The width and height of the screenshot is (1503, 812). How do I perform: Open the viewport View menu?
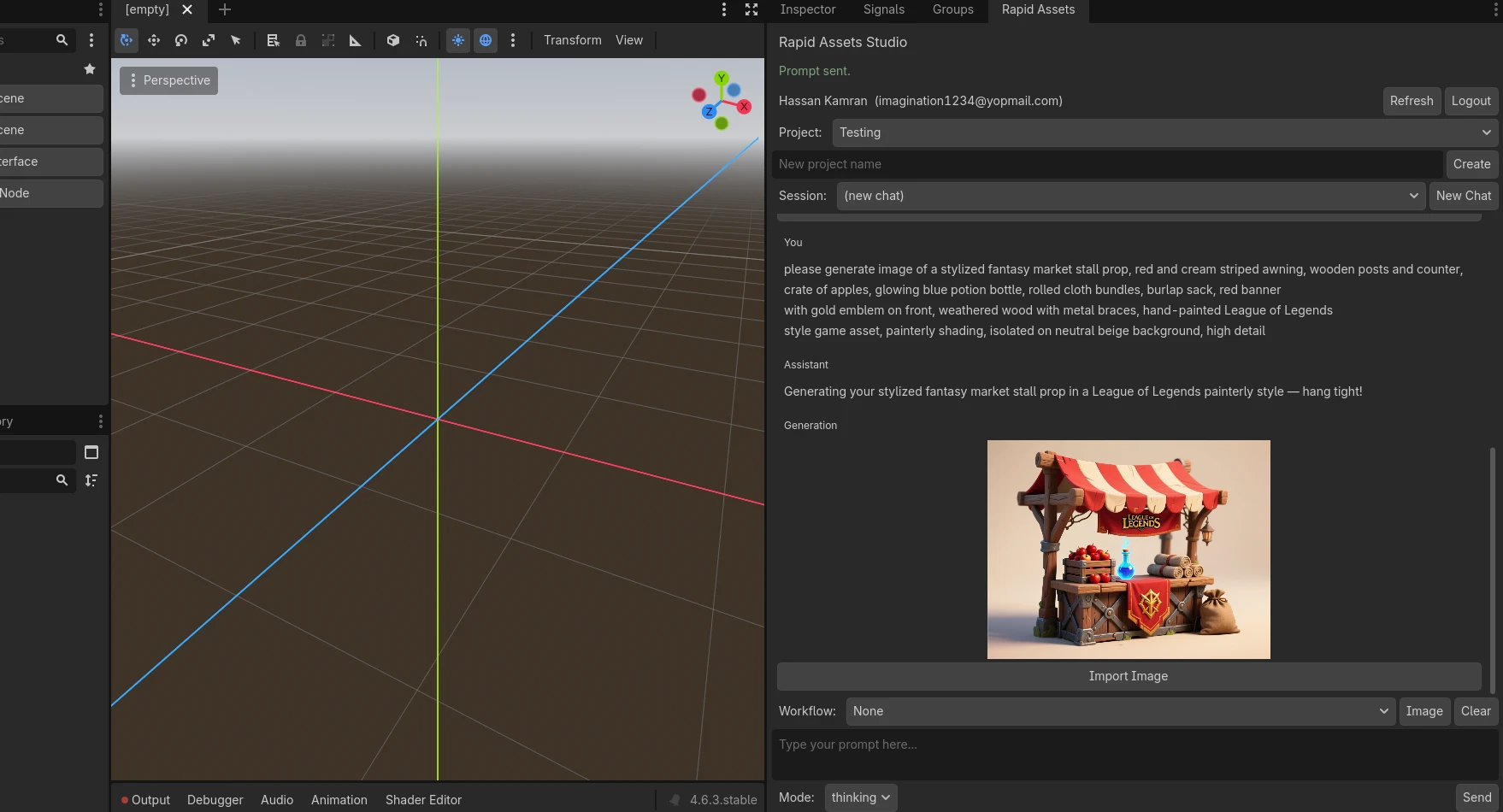pos(629,40)
